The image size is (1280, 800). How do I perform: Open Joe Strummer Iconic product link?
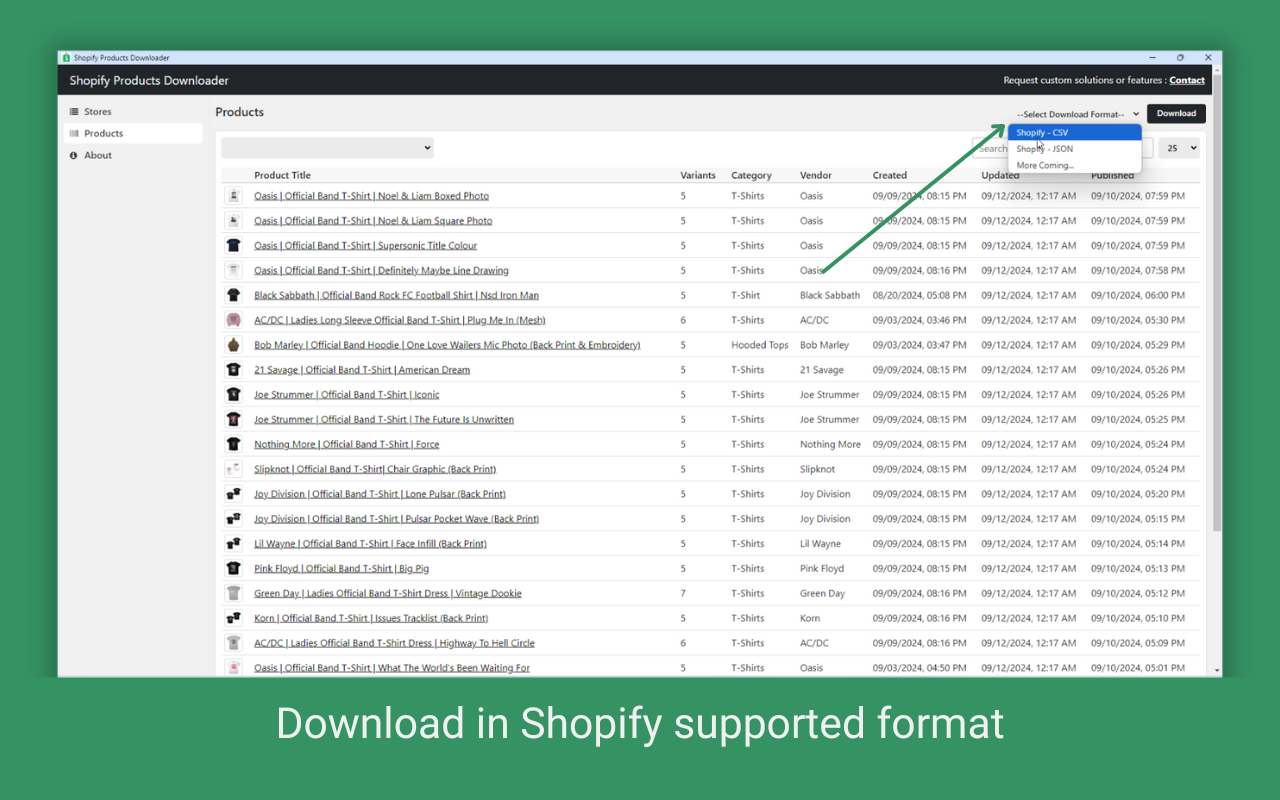pos(346,395)
